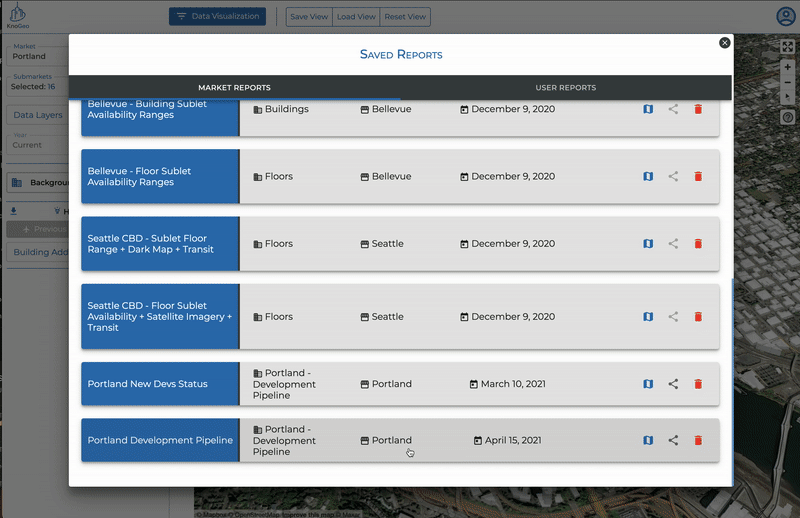Delete Portland New Devs Status report
The image size is (800, 518).
(x=698, y=384)
